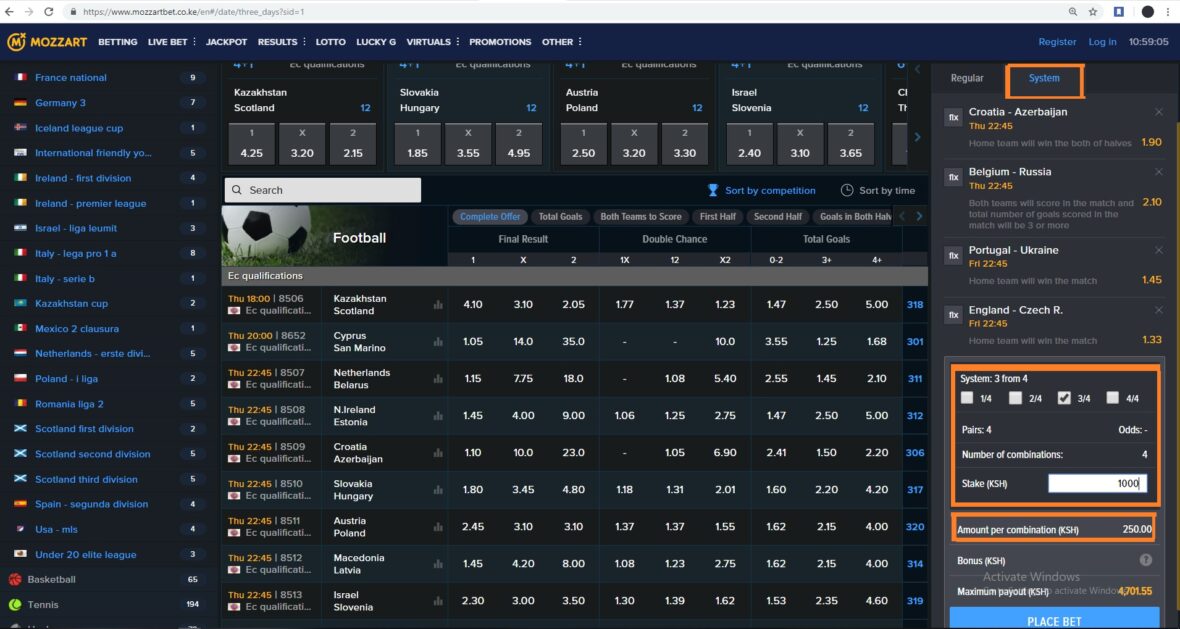Uncheck the 3/4 system checkbox

coord(1064,397)
